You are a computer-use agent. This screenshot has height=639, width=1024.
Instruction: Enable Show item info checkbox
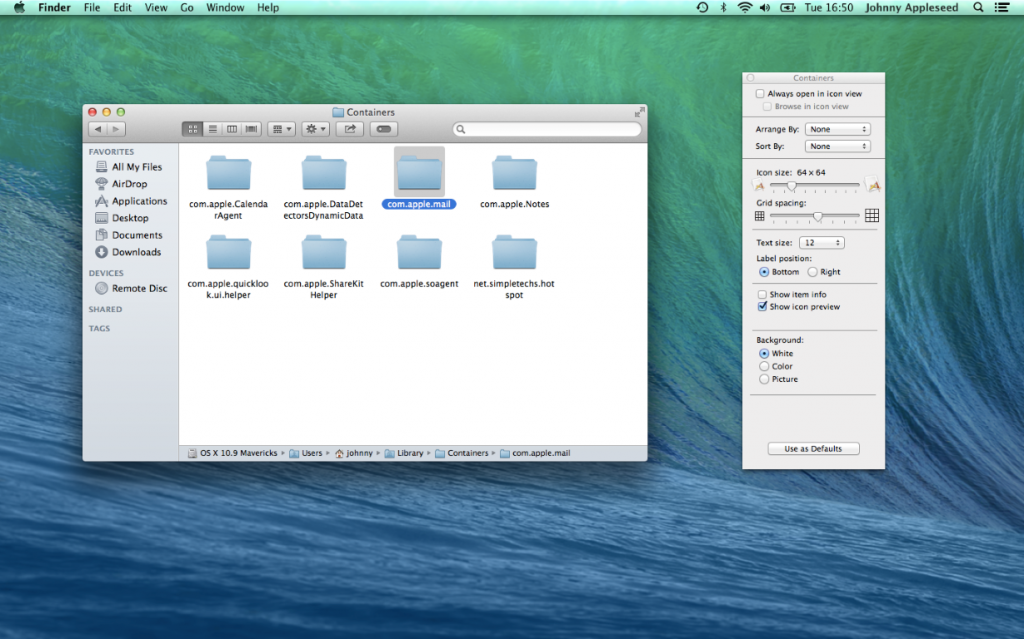[x=762, y=294]
